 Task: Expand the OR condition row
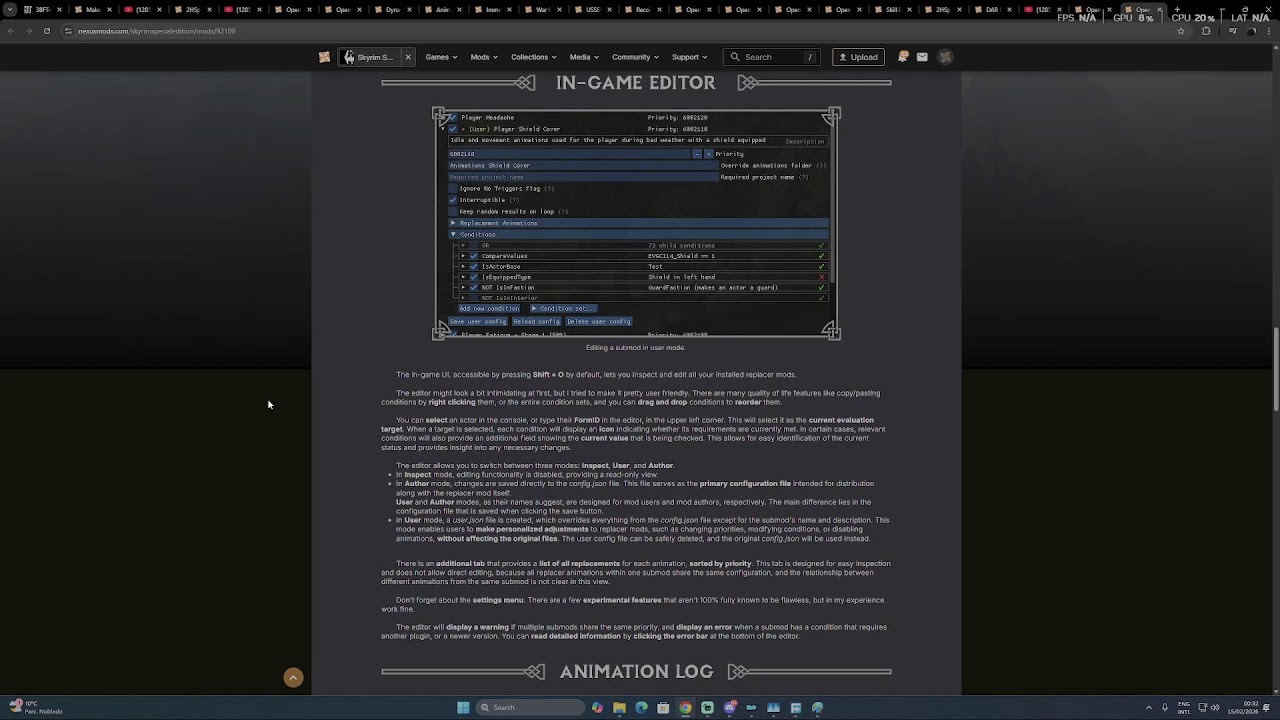pos(463,246)
